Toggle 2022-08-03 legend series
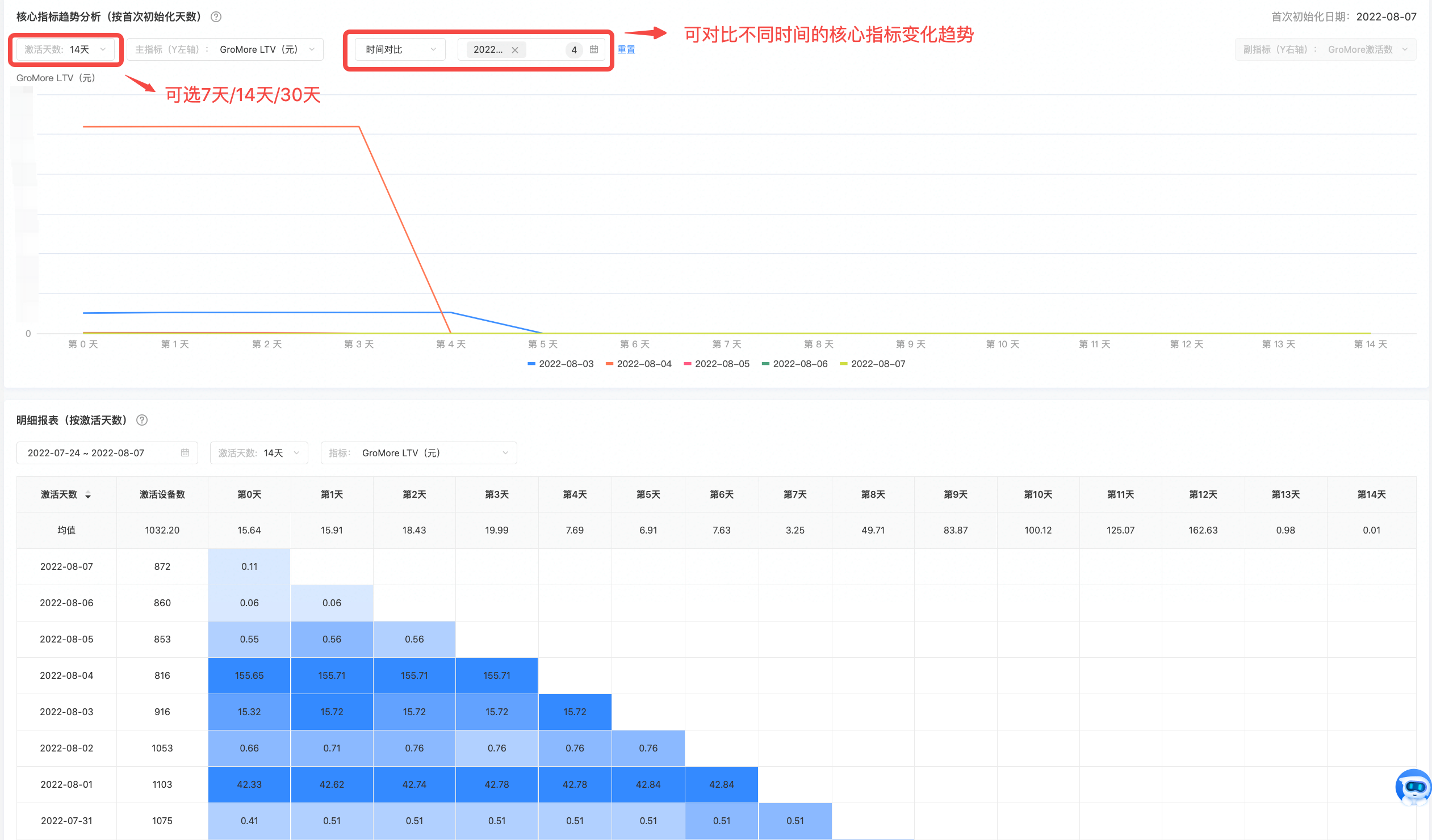 coord(560,363)
